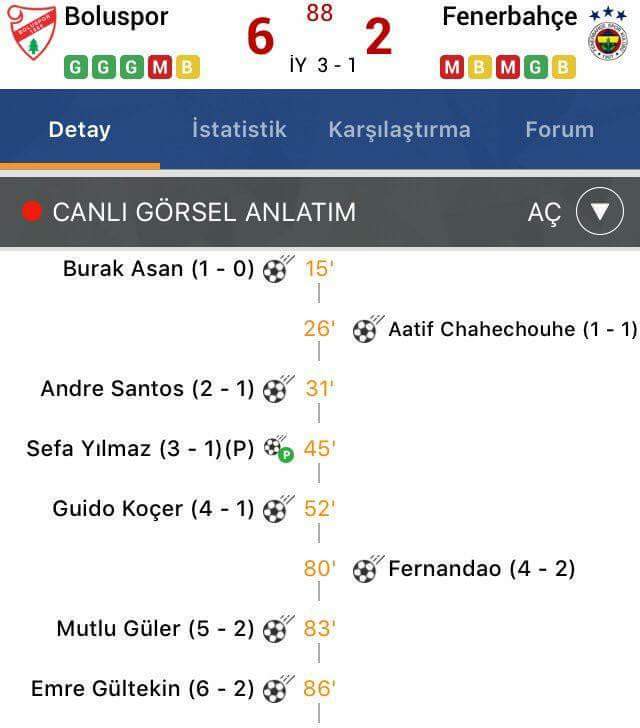Click goal icon beside Guido Koçer
The width and height of the screenshot is (640, 728).
[x=278, y=509]
